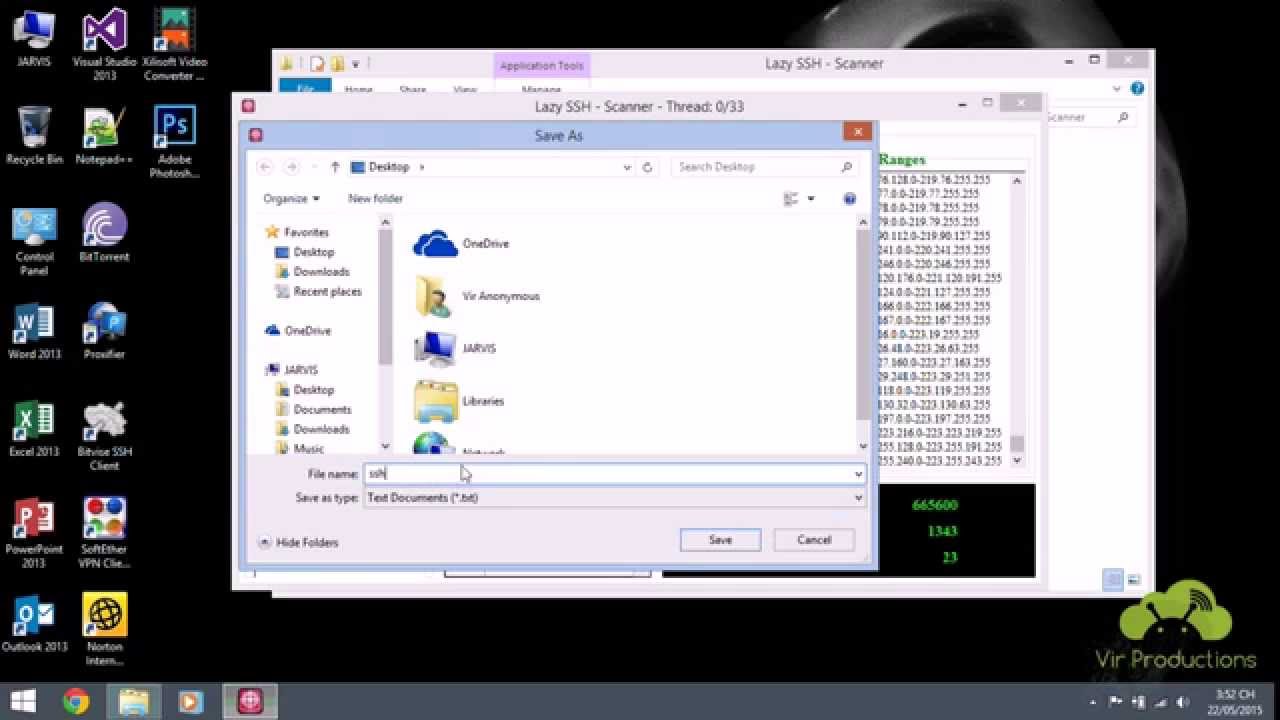The image size is (1280, 720).
Task: Open SoftEther VPN Client desktop icon
Action: (x=104, y=532)
